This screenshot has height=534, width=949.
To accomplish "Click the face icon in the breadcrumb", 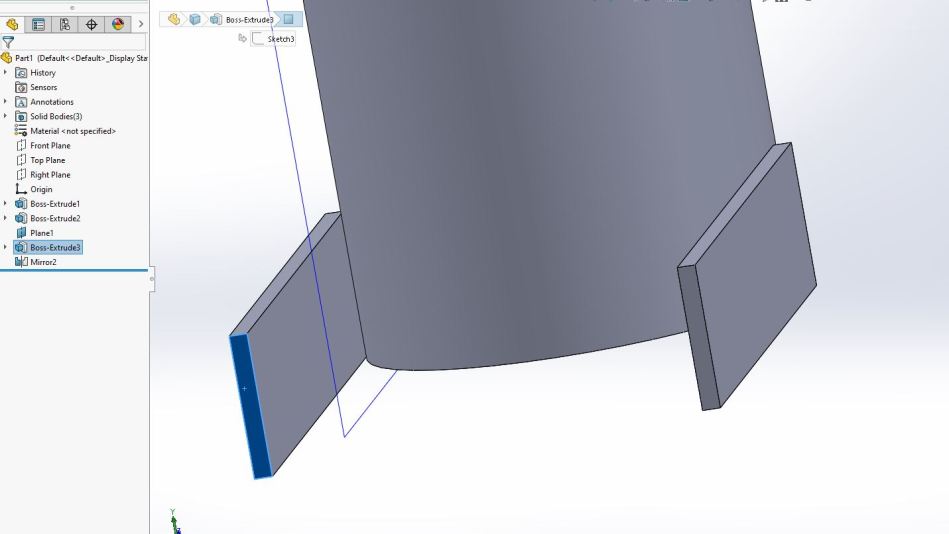I will click(x=289, y=19).
